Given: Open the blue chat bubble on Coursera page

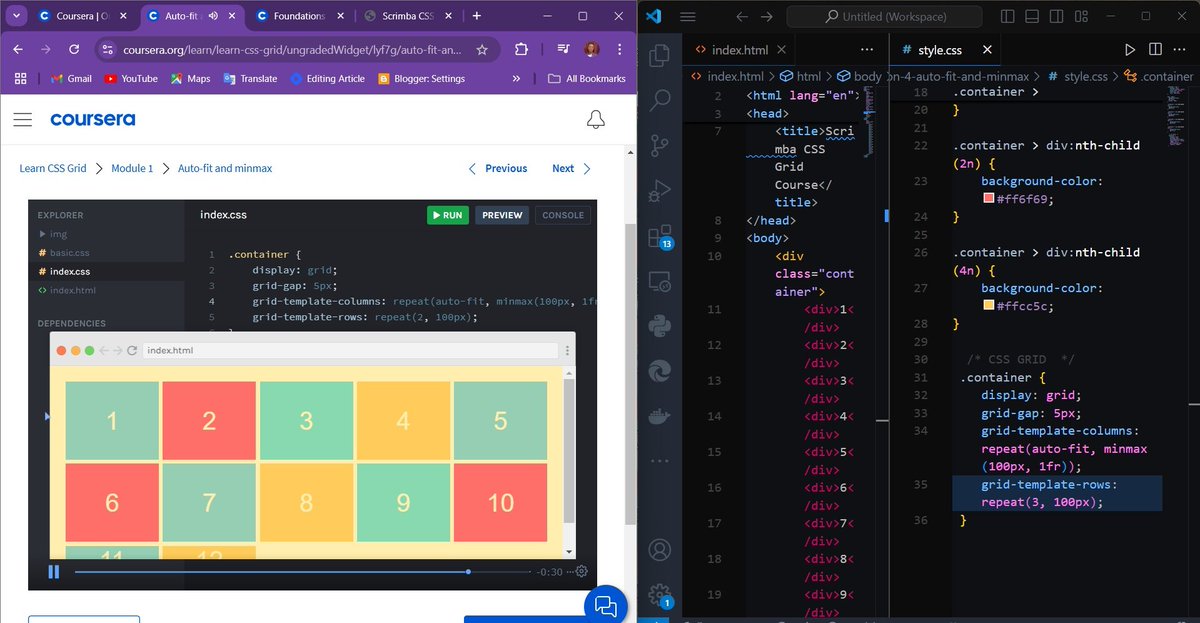Looking at the screenshot, I should pos(605,604).
